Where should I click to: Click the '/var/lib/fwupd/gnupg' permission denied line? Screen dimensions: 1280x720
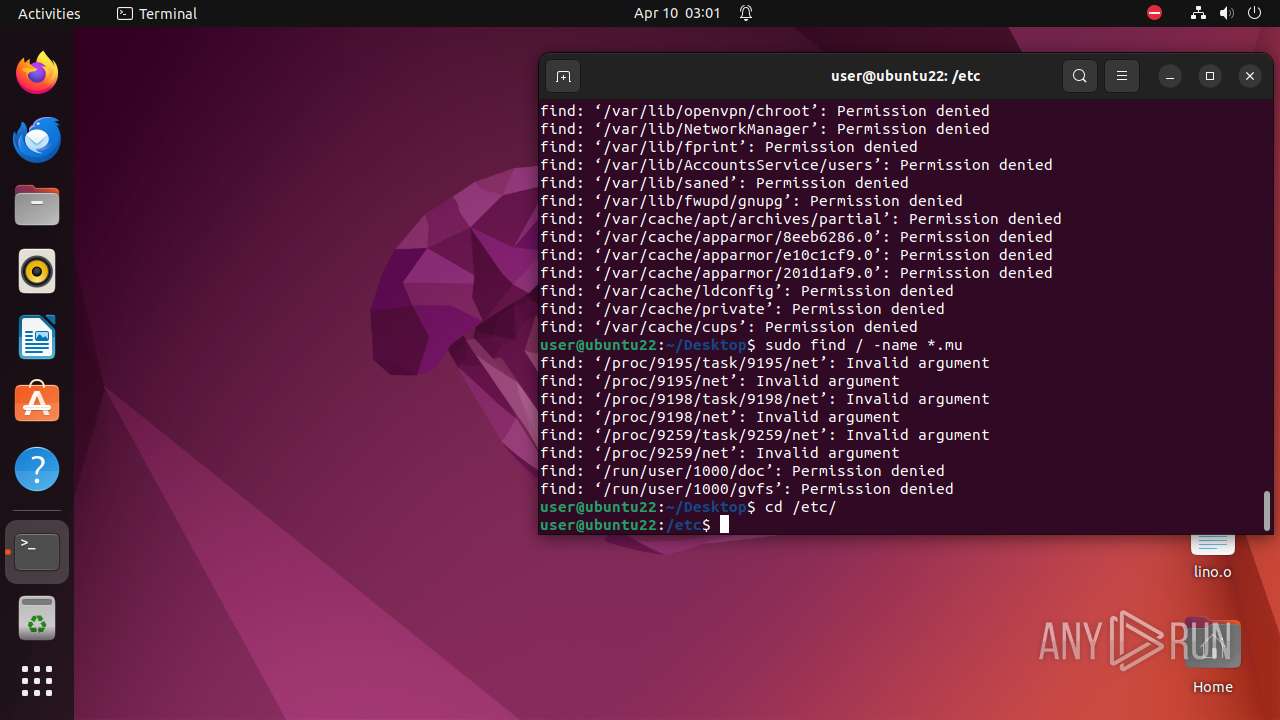pyautogui.click(x=751, y=201)
